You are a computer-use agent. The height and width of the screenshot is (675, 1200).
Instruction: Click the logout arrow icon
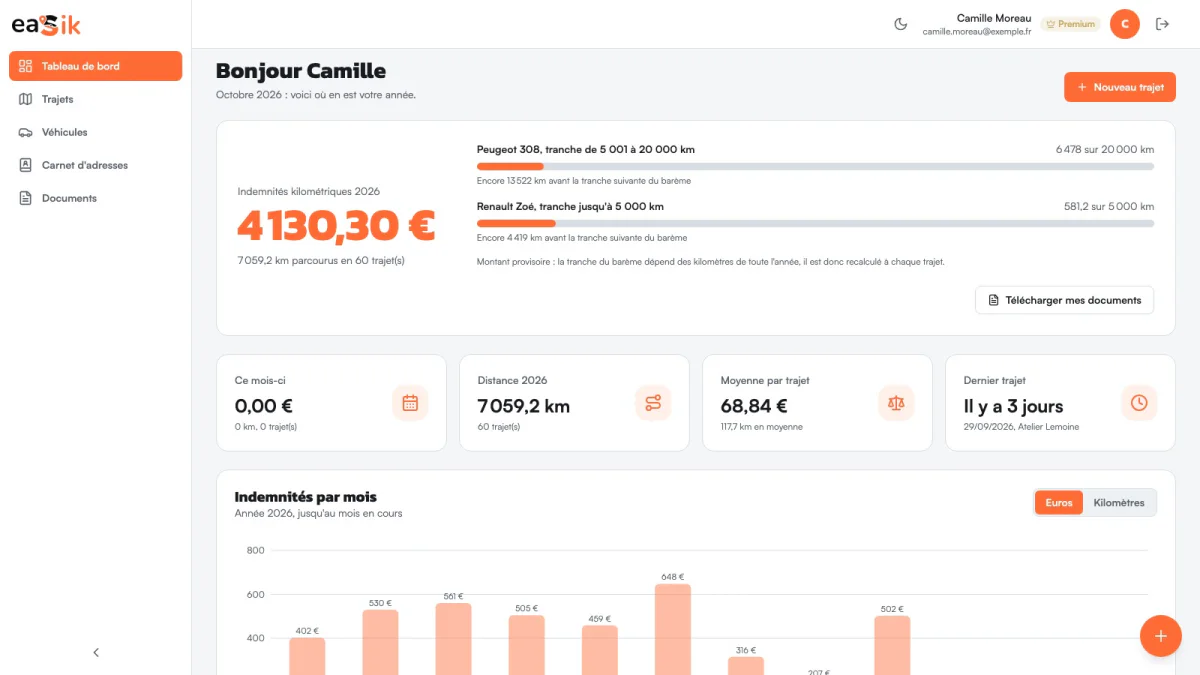[x=1162, y=24]
